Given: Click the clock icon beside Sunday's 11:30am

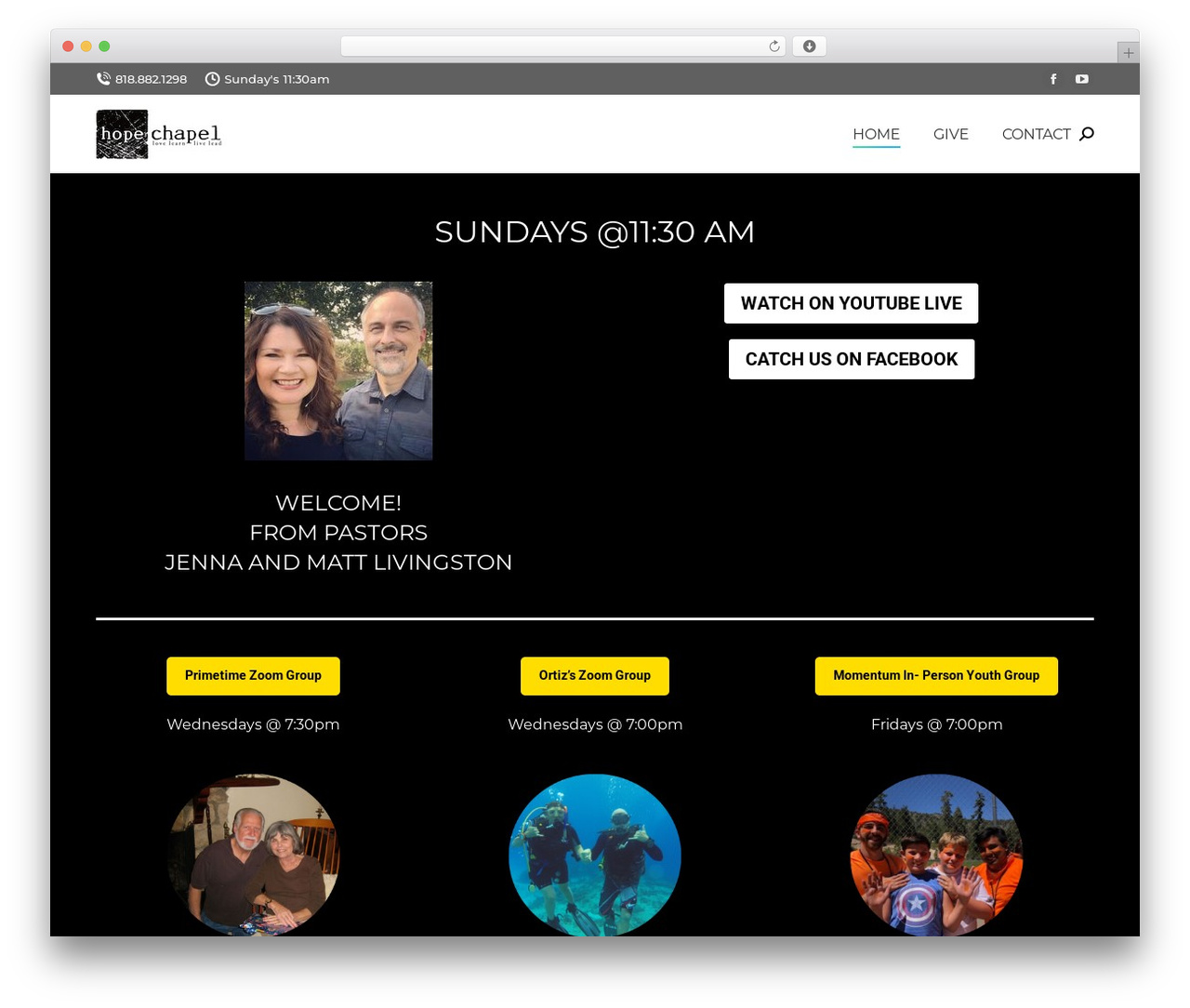Looking at the screenshot, I should (212, 79).
